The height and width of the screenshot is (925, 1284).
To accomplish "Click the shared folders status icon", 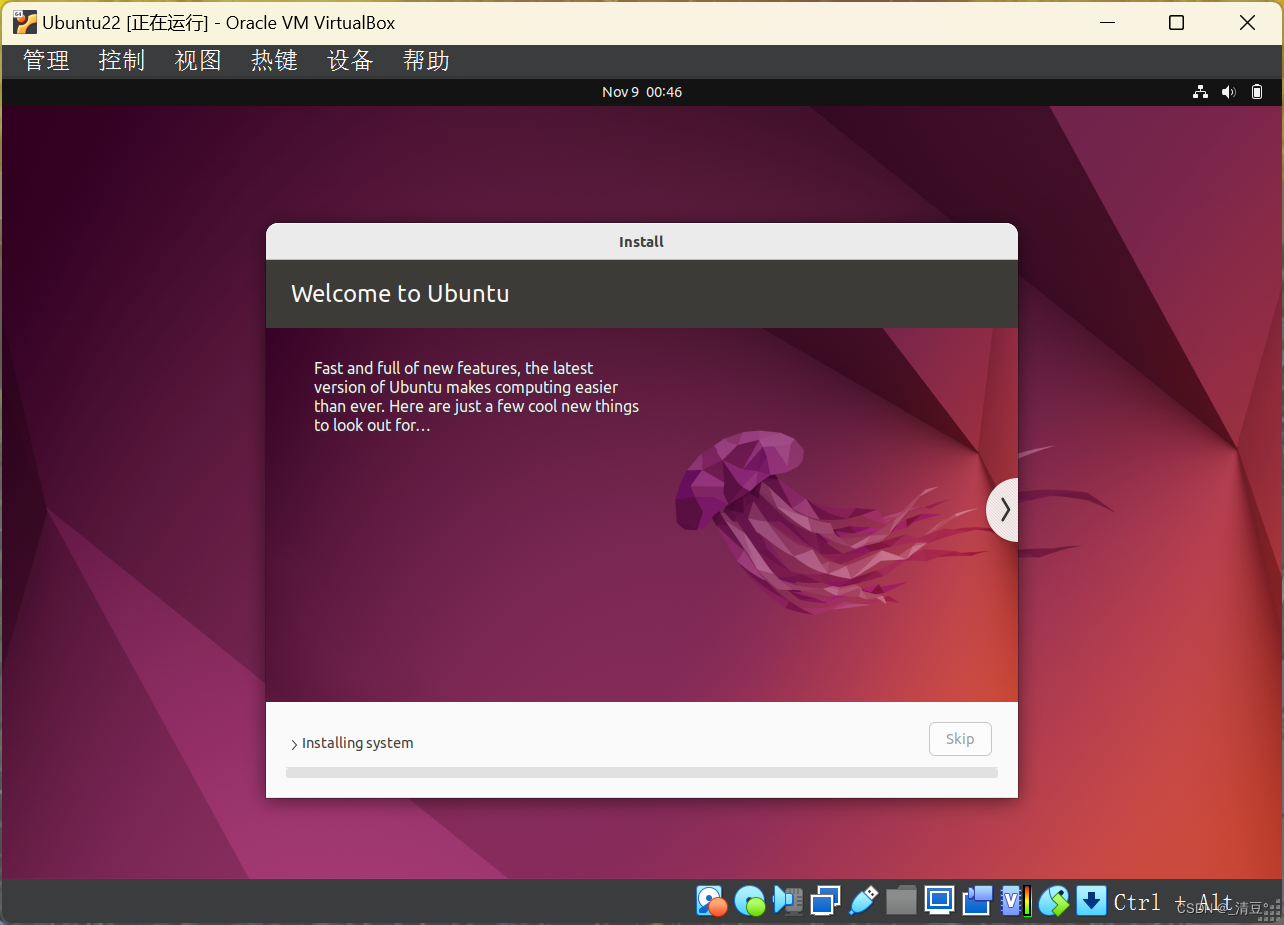I will [x=901, y=901].
